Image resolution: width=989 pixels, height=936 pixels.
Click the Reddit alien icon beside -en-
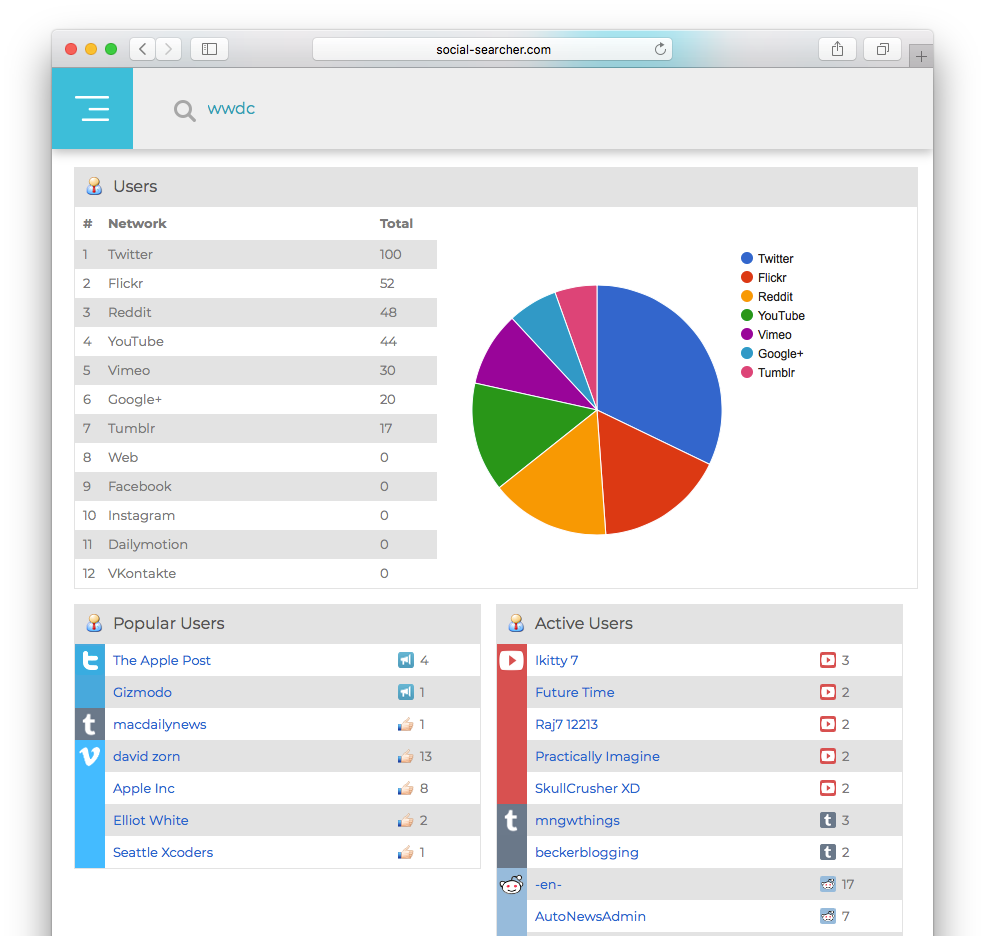point(512,884)
